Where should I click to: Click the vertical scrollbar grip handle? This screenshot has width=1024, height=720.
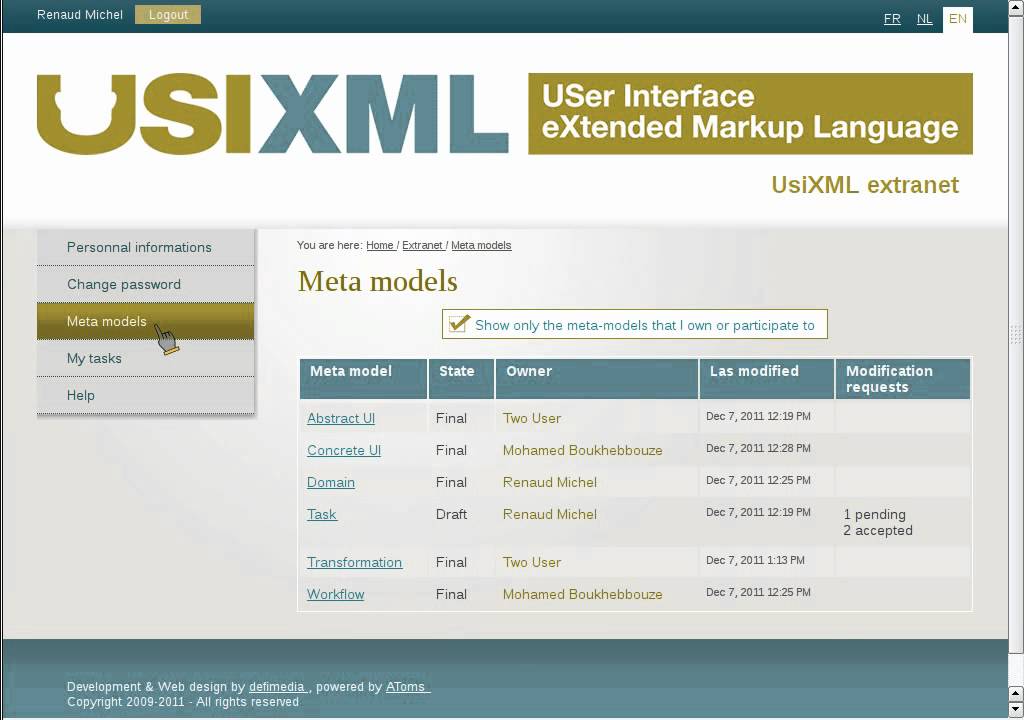(1016, 334)
